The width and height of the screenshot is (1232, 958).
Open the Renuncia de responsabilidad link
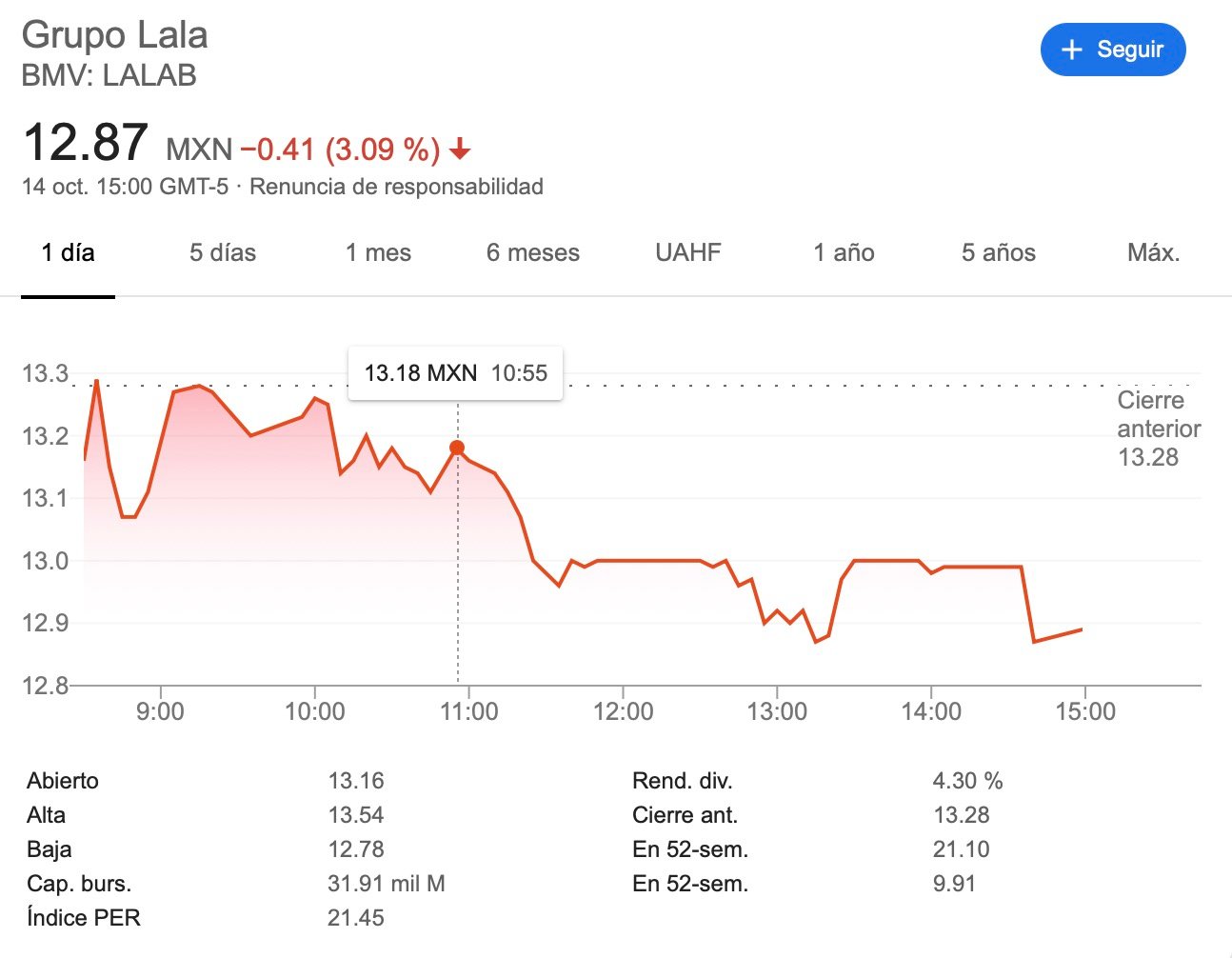click(x=396, y=187)
